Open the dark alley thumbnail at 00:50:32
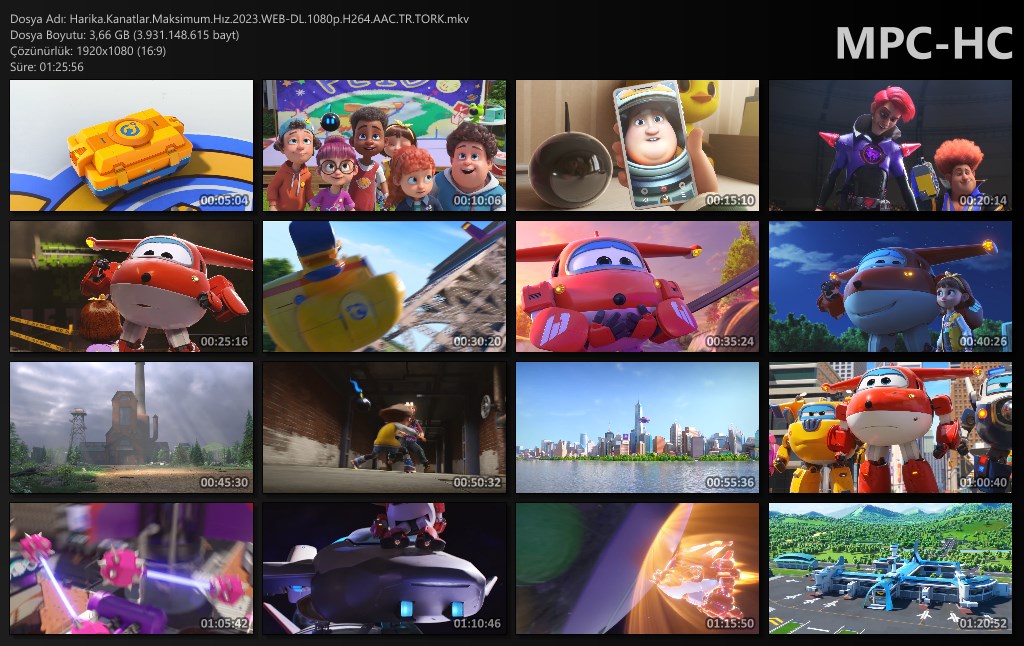This screenshot has height=646, width=1024. pos(384,428)
